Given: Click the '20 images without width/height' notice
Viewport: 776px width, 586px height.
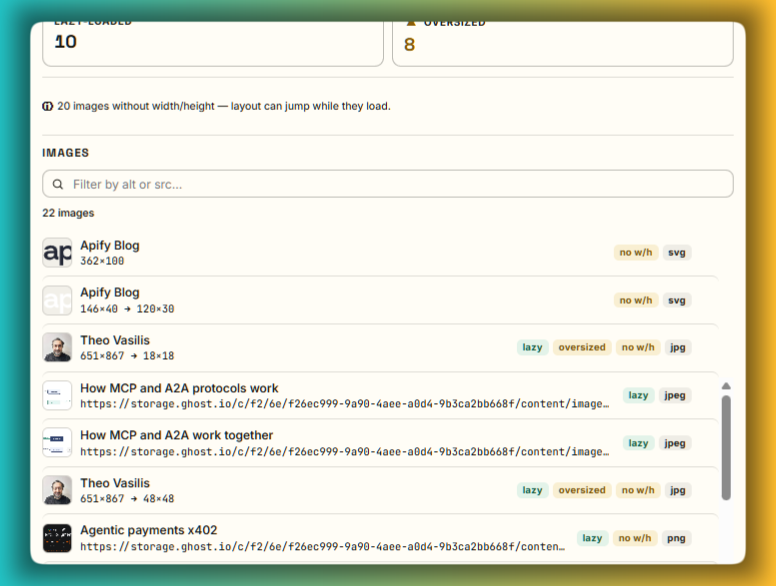Looking at the screenshot, I should [x=224, y=106].
